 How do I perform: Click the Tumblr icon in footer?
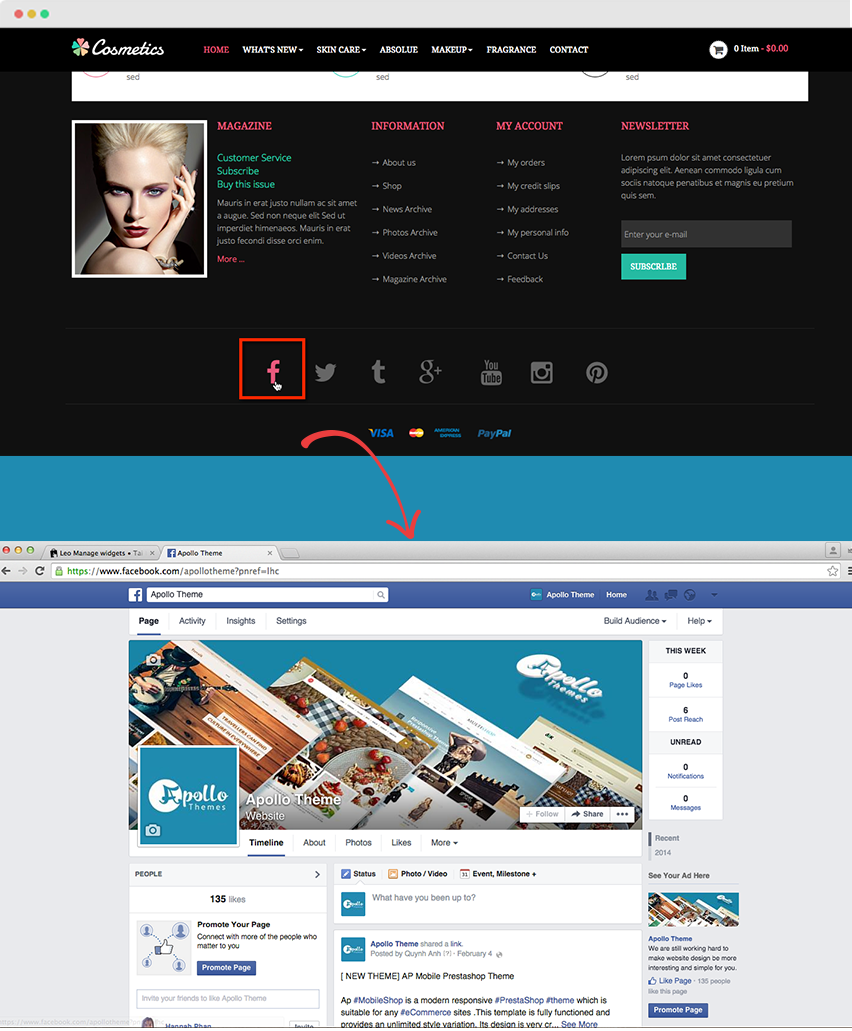[x=378, y=373]
